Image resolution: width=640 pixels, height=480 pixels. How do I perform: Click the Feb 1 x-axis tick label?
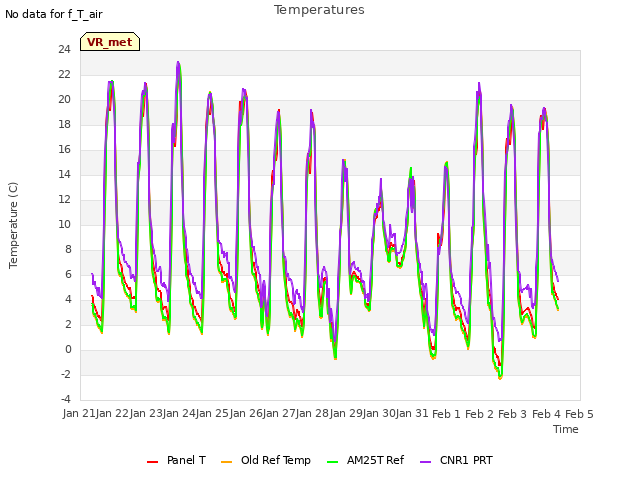pos(446,413)
